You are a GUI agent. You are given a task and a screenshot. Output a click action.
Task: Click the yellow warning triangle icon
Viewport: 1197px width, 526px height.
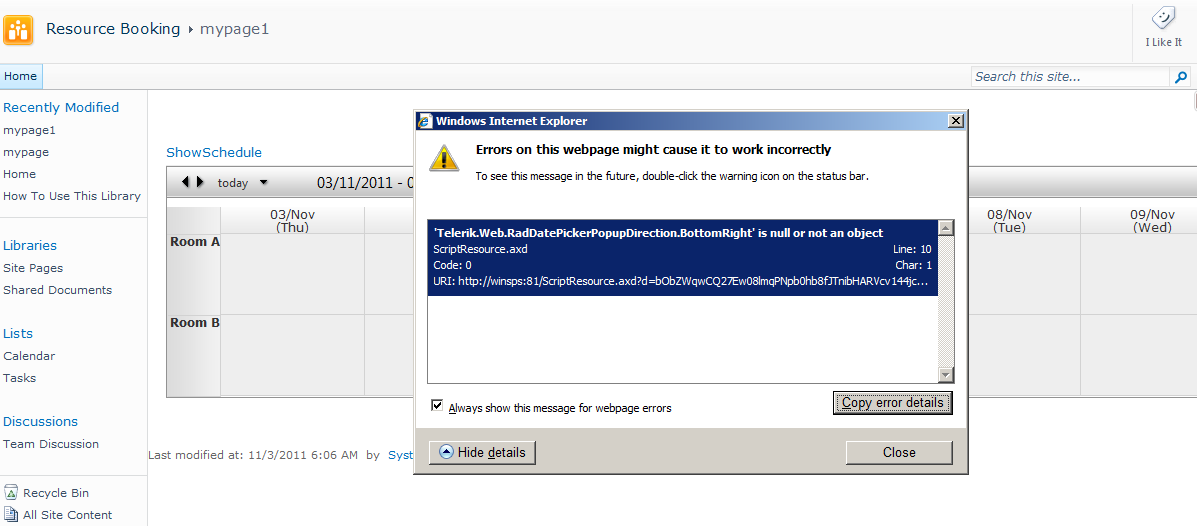445,157
